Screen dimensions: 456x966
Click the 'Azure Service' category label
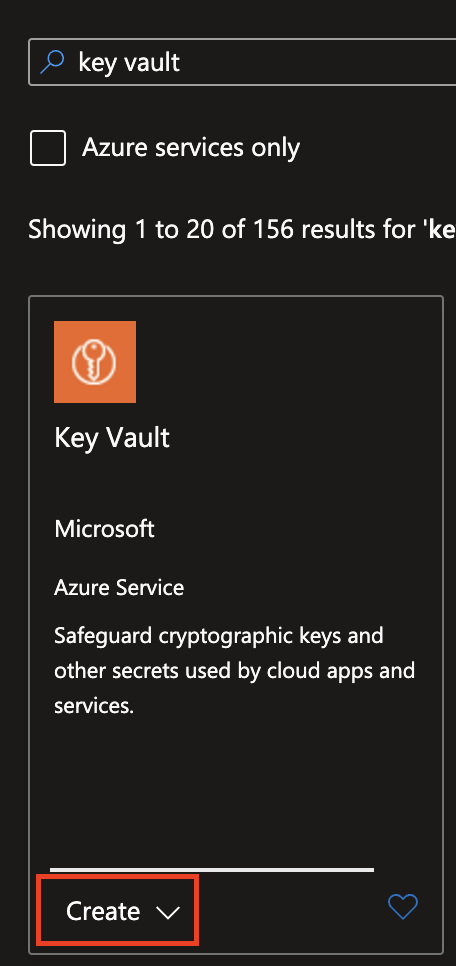(119, 587)
